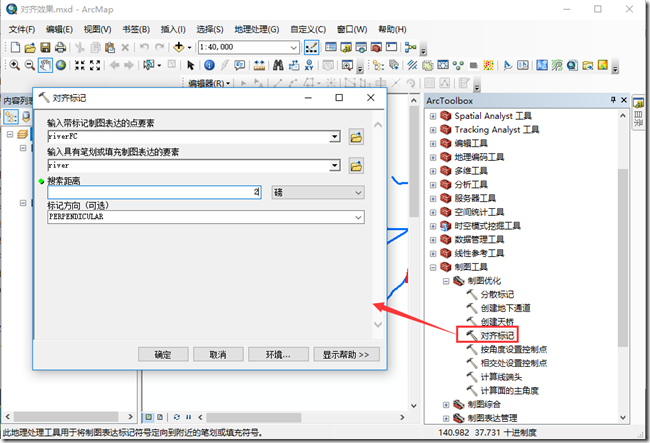
Task: Open the 视图(V) menu
Action: pyautogui.click(x=97, y=29)
